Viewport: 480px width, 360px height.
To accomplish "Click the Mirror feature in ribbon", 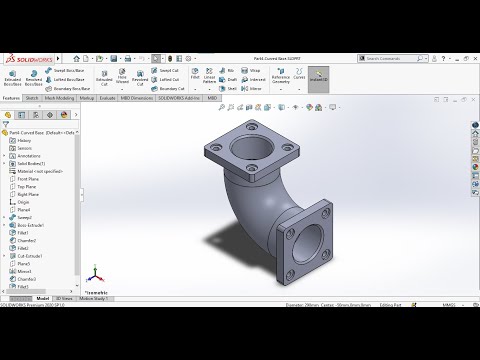I will click(251, 89).
